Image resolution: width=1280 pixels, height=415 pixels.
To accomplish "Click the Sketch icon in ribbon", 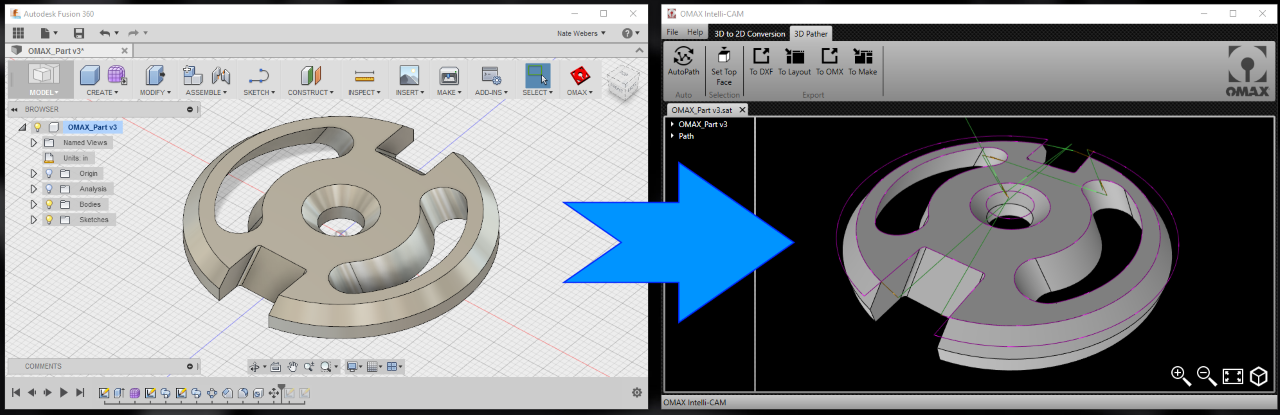I will pos(258,75).
